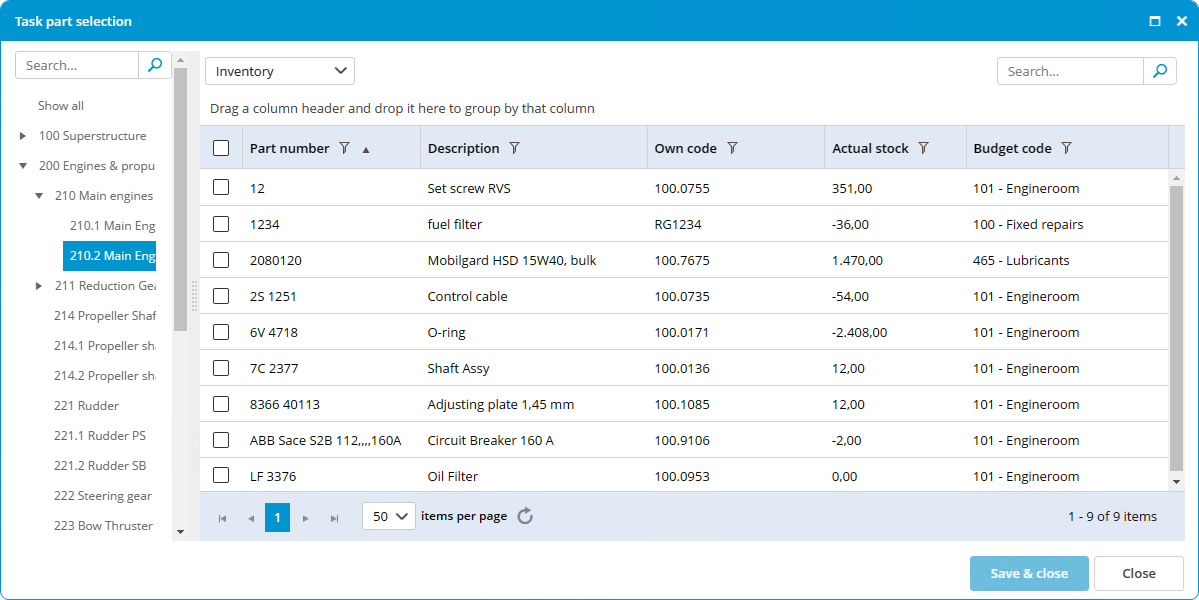Open the Own code filter funnel
This screenshot has height=600, width=1199.
pos(733,148)
